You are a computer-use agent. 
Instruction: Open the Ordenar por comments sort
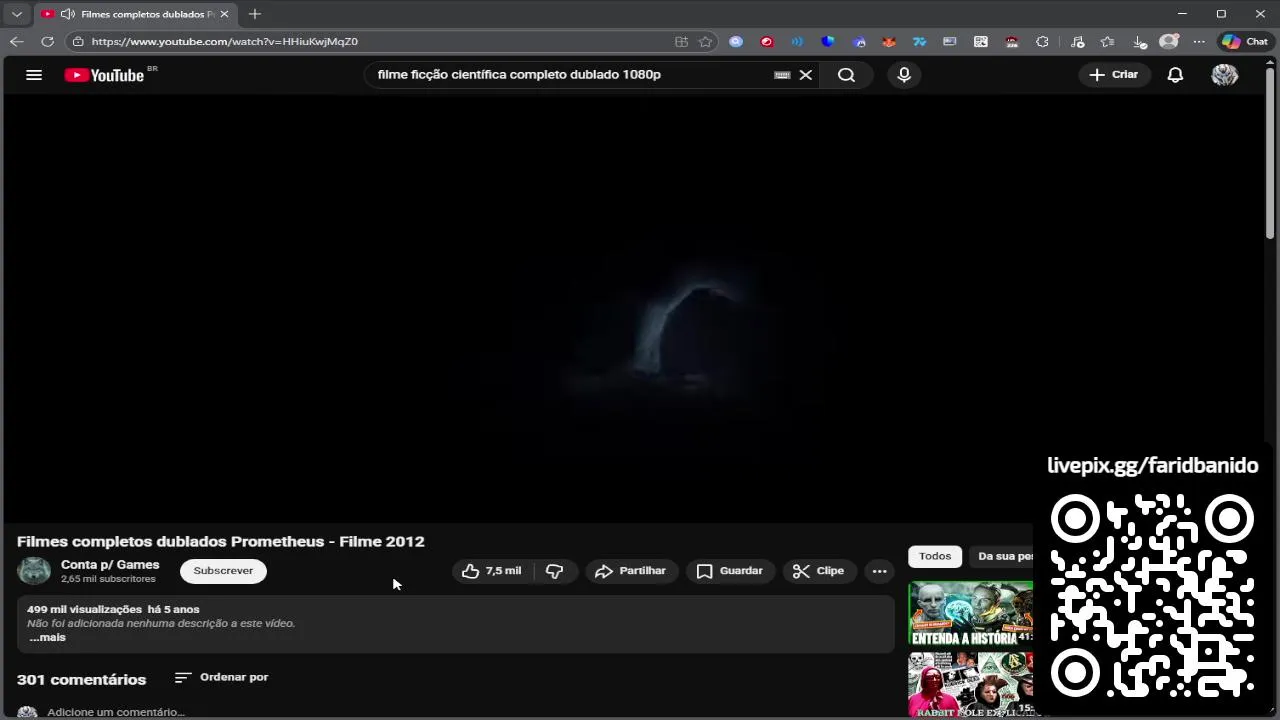point(221,677)
